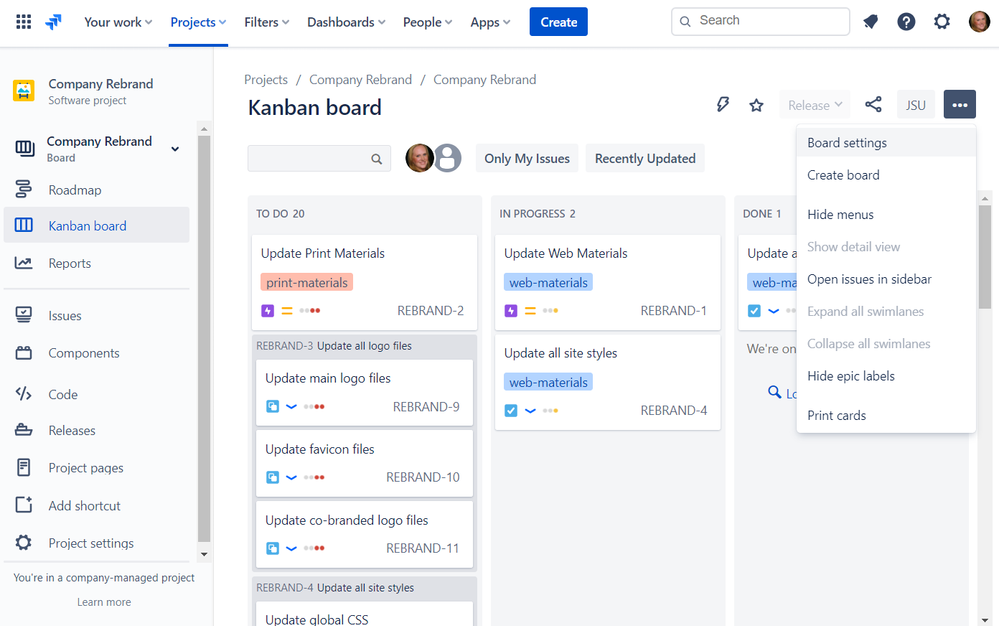
Task: Click the Components sidebar icon
Action: tap(24, 353)
